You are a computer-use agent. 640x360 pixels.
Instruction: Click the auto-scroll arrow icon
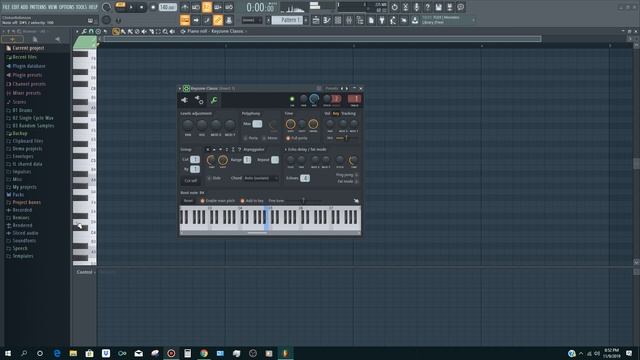click(x=196, y=20)
